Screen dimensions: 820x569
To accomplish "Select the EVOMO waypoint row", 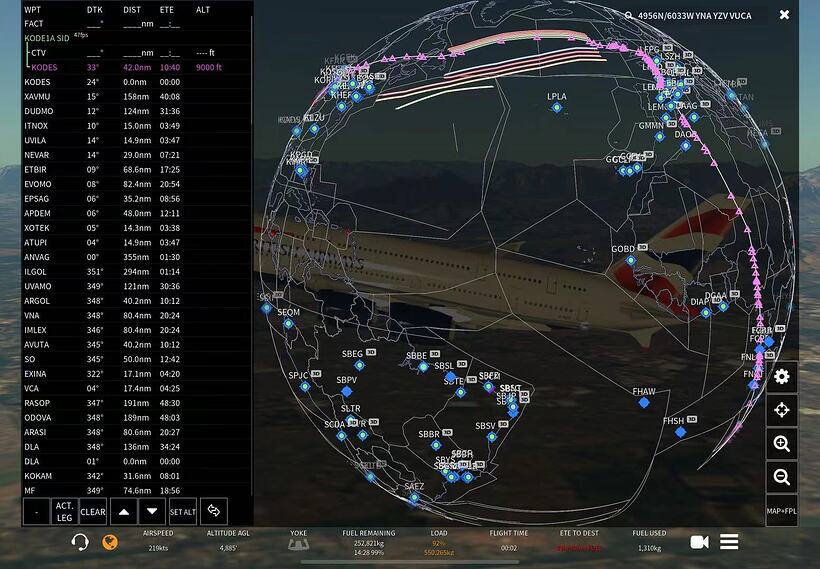I will (136, 185).
